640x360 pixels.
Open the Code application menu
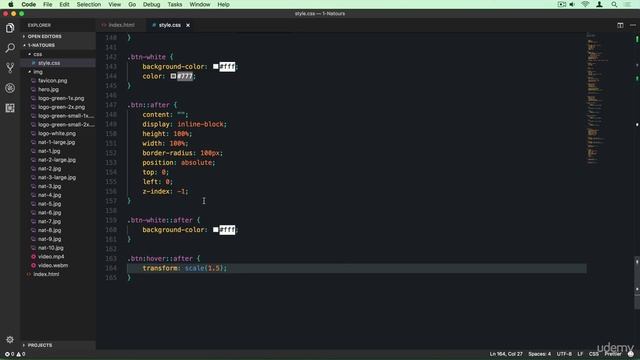(29, 4)
